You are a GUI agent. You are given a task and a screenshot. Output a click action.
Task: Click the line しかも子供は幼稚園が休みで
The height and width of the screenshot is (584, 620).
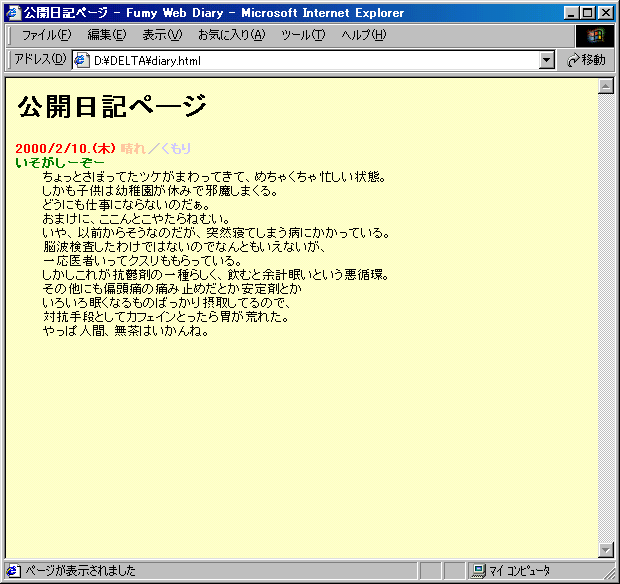(160, 191)
